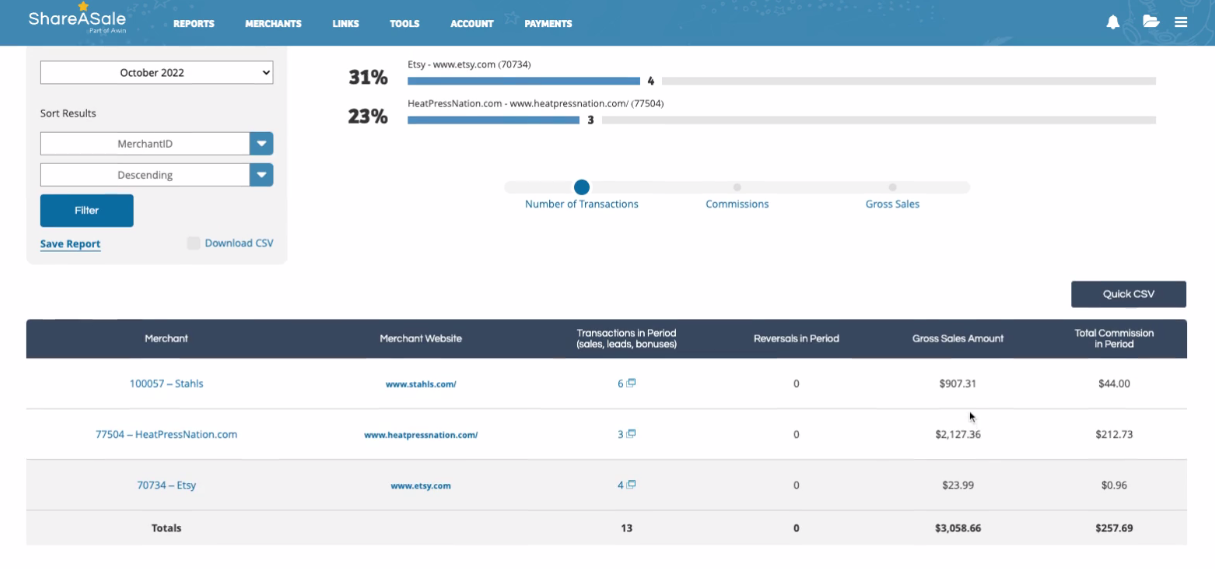Open the Links menu
Image resolution: width=1215 pixels, height=569 pixels.
click(346, 23)
